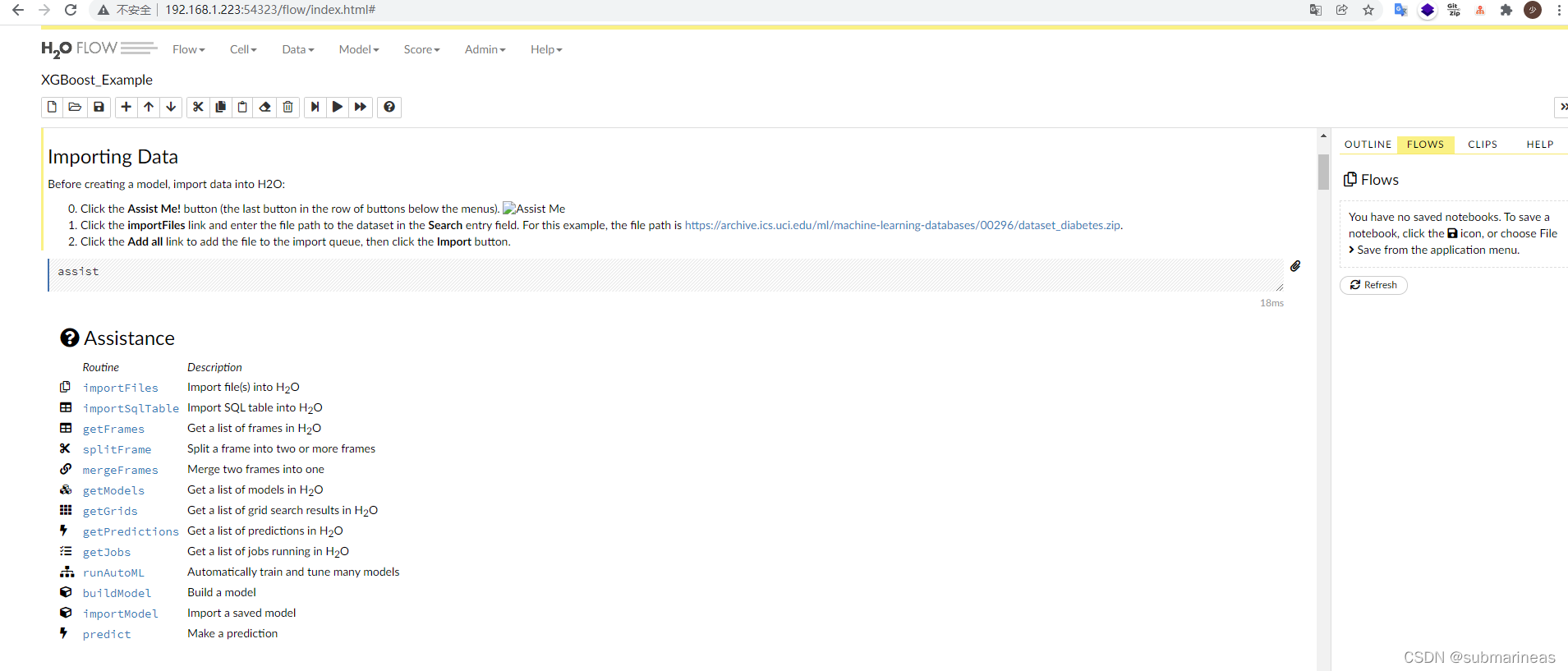Open the Admin dropdown menu
The image size is (1568, 671).
coord(485,49)
